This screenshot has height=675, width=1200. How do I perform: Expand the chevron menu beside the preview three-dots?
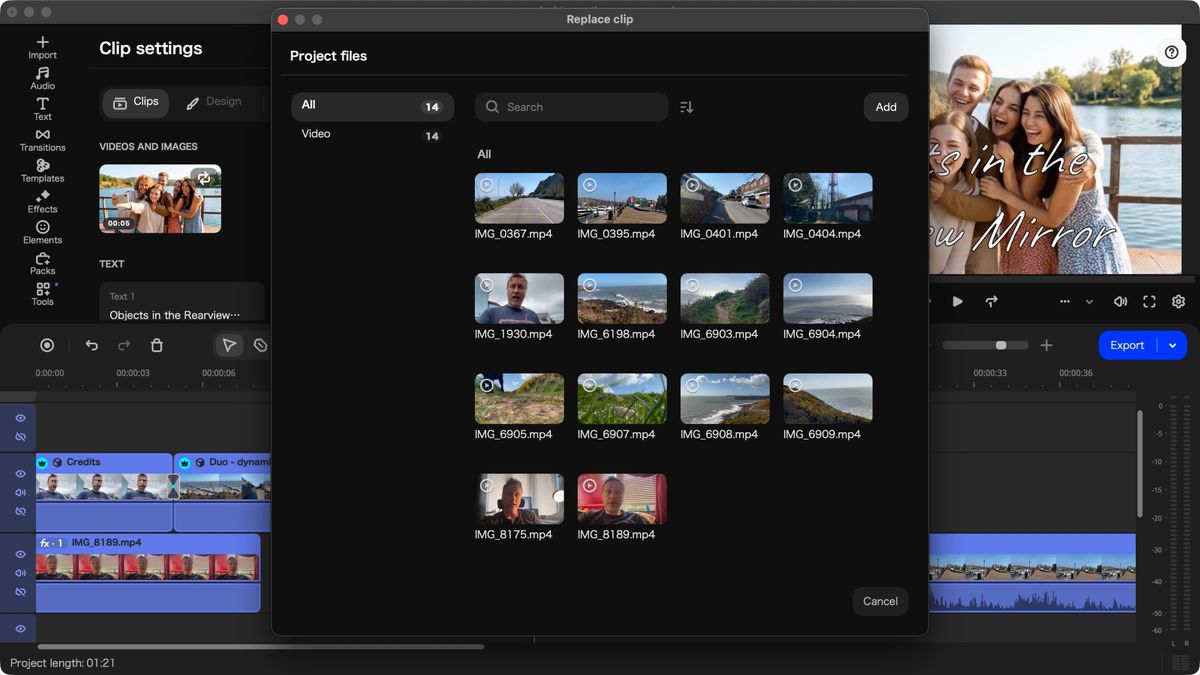[1089, 302]
